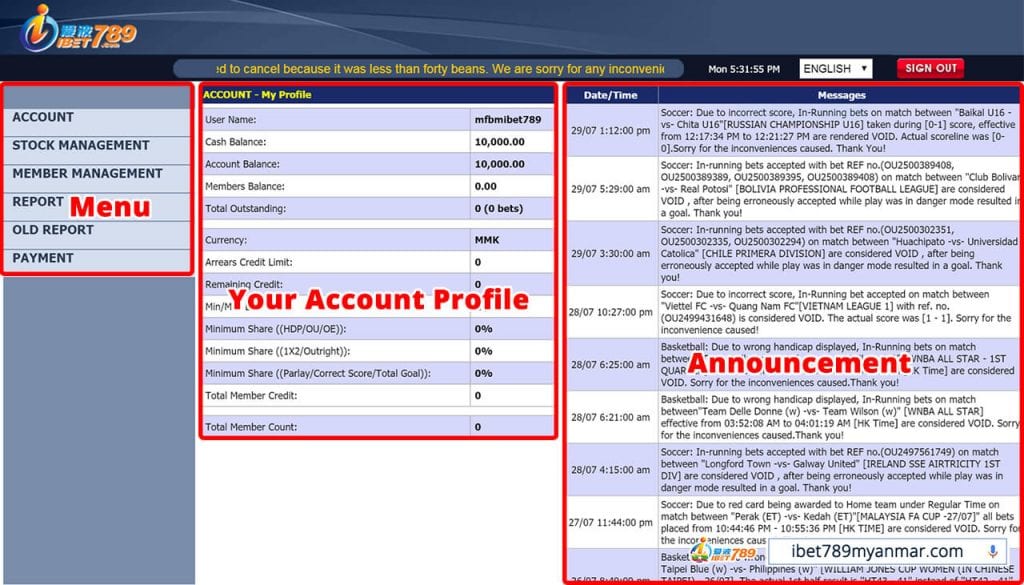Open the ENGLISH language dropdown

point(835,68)
